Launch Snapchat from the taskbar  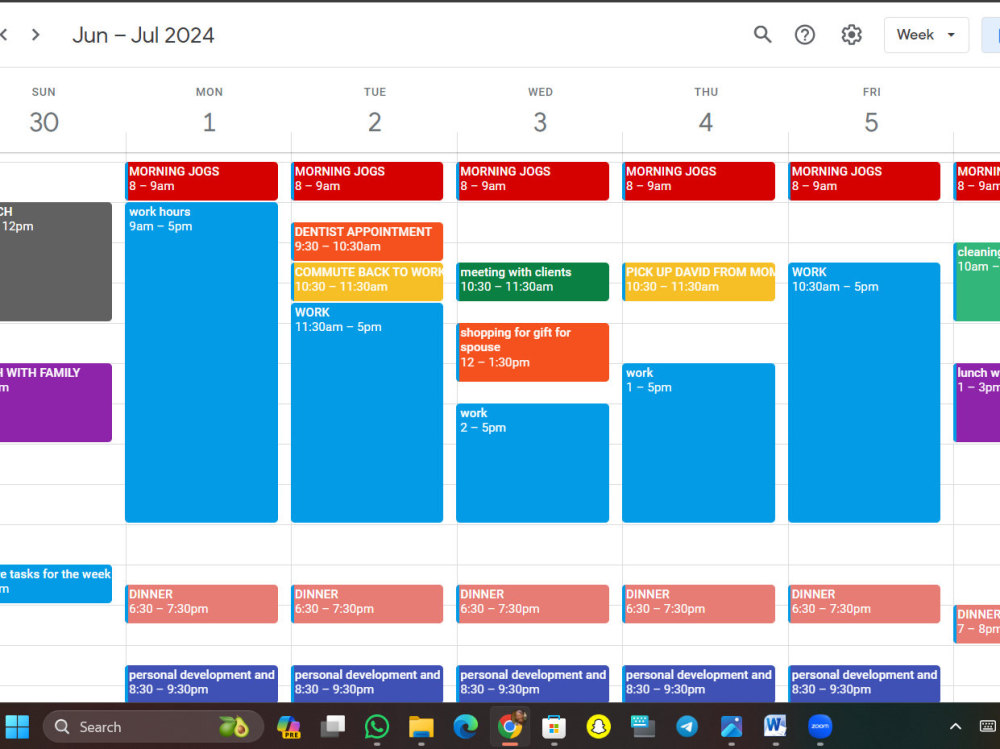598,726
